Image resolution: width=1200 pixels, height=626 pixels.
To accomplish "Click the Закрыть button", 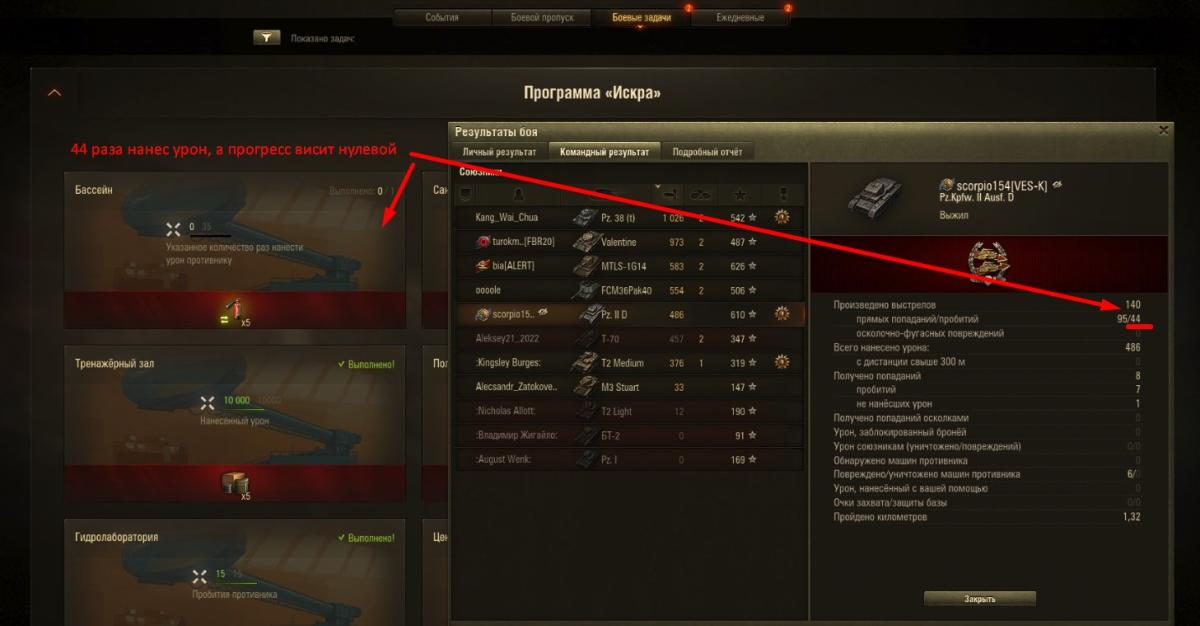I will tap(980, 599).
